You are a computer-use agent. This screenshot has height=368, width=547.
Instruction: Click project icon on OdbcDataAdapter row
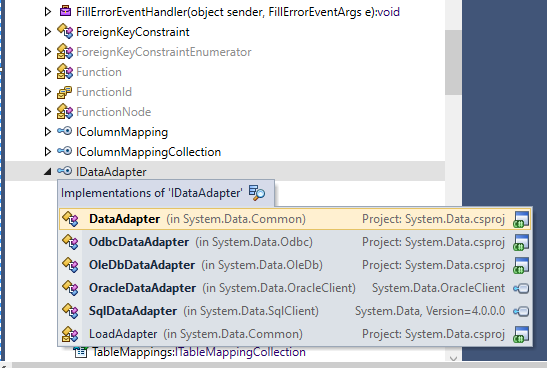coord(521,242)
